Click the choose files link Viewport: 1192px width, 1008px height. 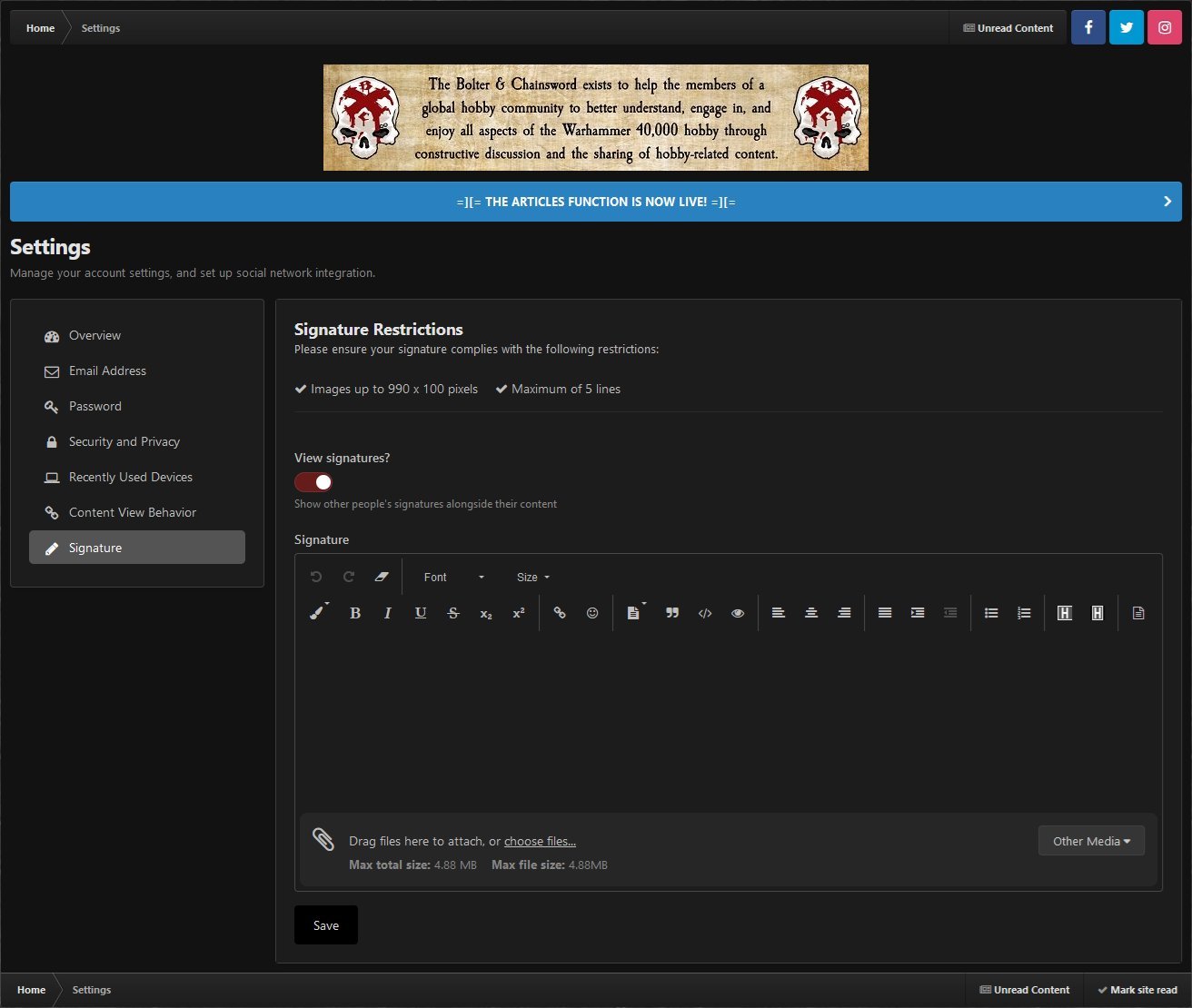[x=540, y=842]
